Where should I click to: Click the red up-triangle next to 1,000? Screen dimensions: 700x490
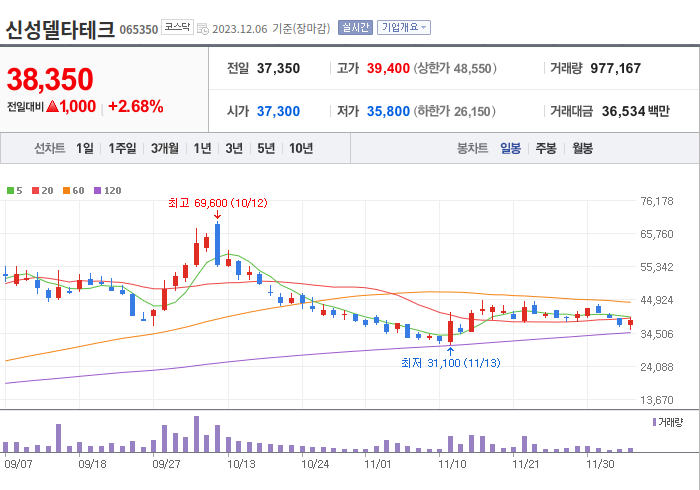pos(52,106)
